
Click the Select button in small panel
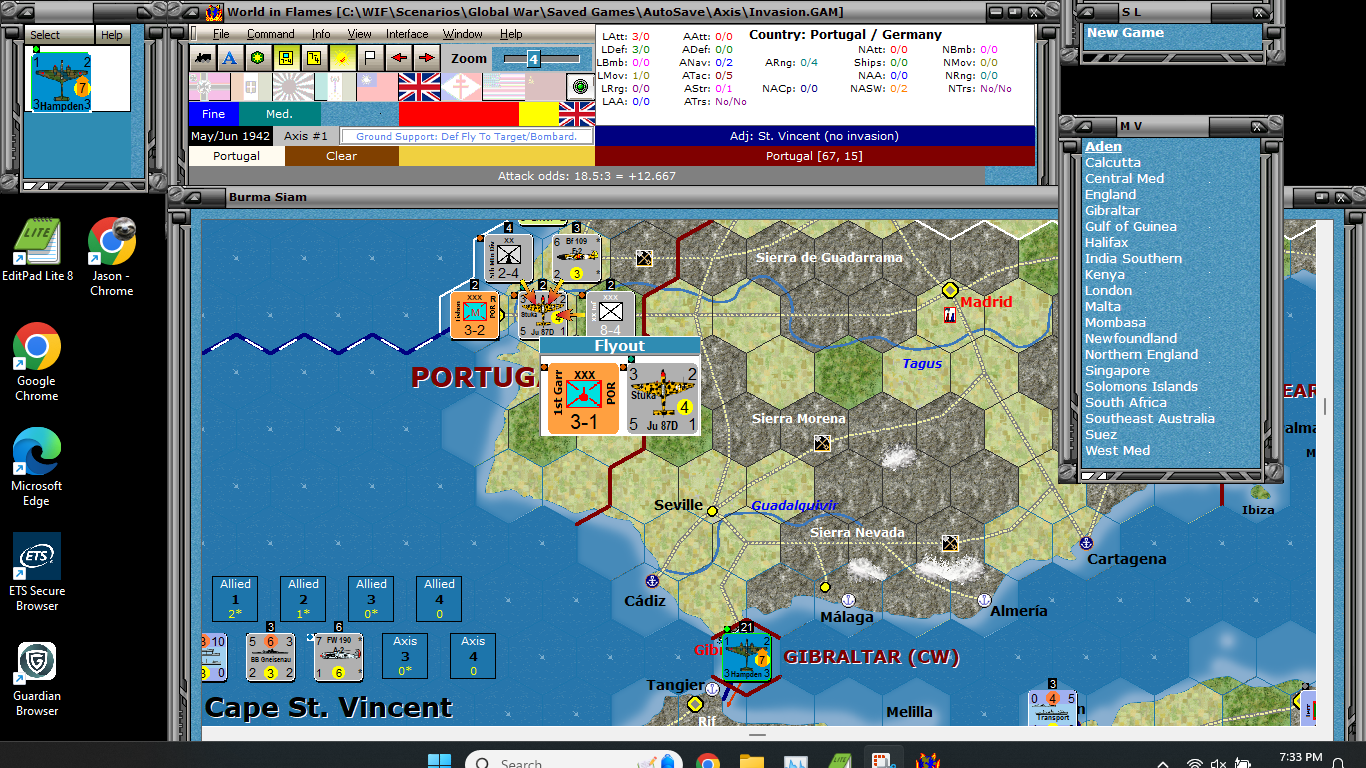point(59,35)
